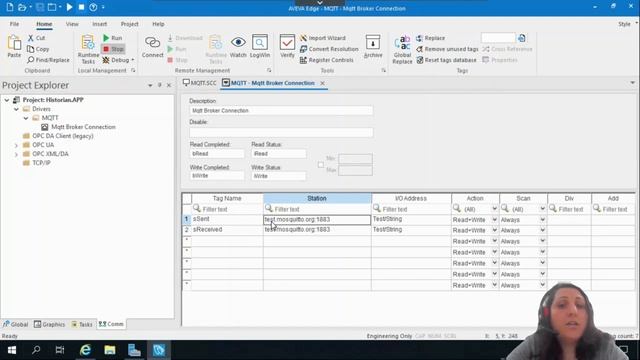Stop the local runtime
The image size is (640, 360).
pos(113,49)
